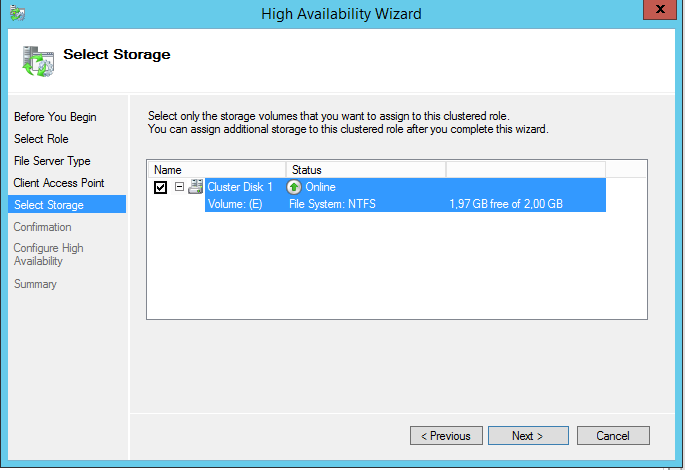This screenshot has width=685, height=470.
Task: Click the wizard icon in title bar
Action: click(x=19, y=13)
